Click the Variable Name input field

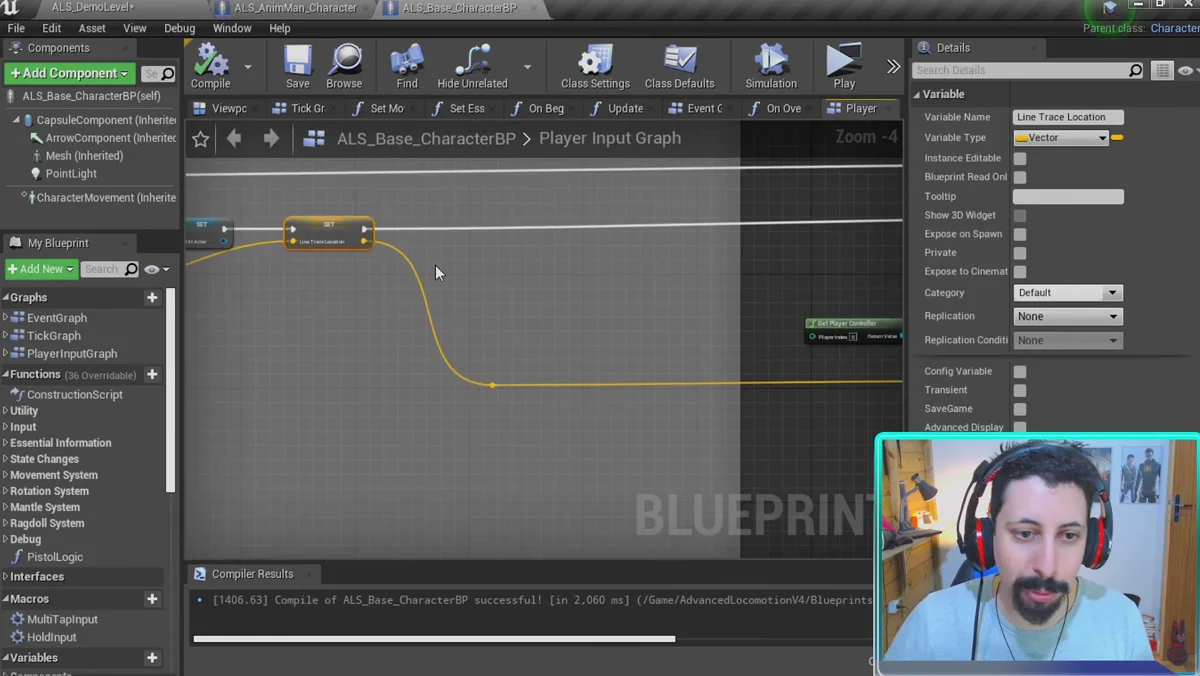coord(1068,117)
